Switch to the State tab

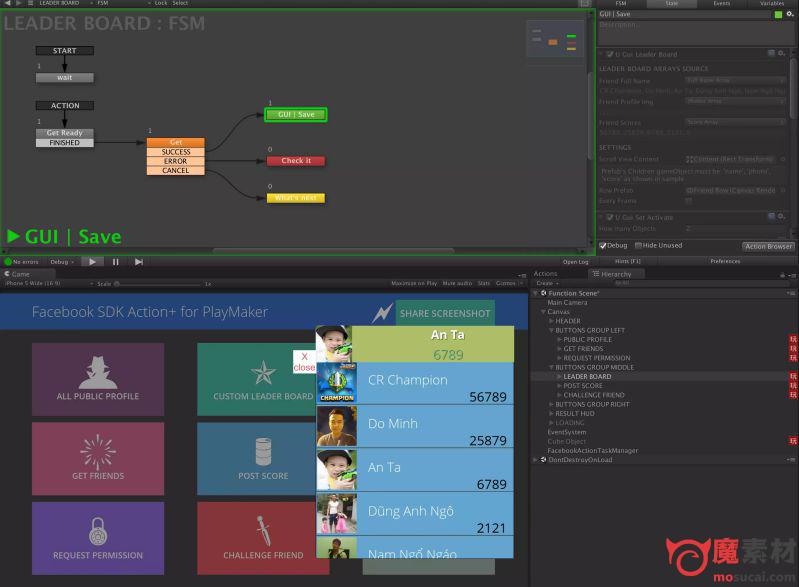coord(672,4)
